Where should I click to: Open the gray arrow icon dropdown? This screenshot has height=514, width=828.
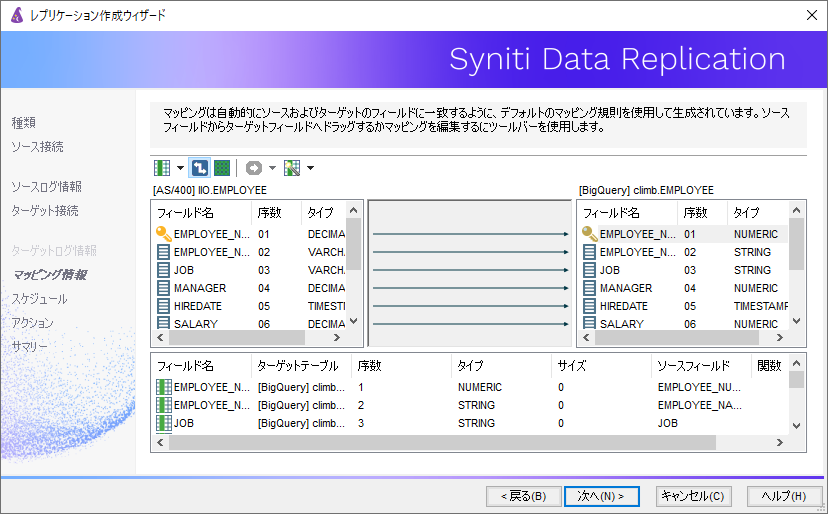point(272,168)
